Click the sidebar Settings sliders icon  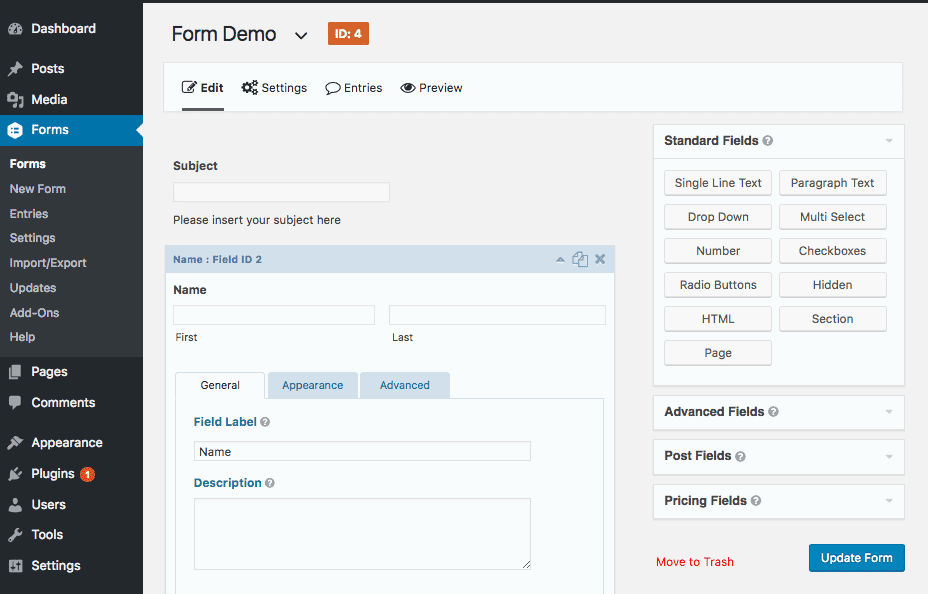tap(15, 566)
